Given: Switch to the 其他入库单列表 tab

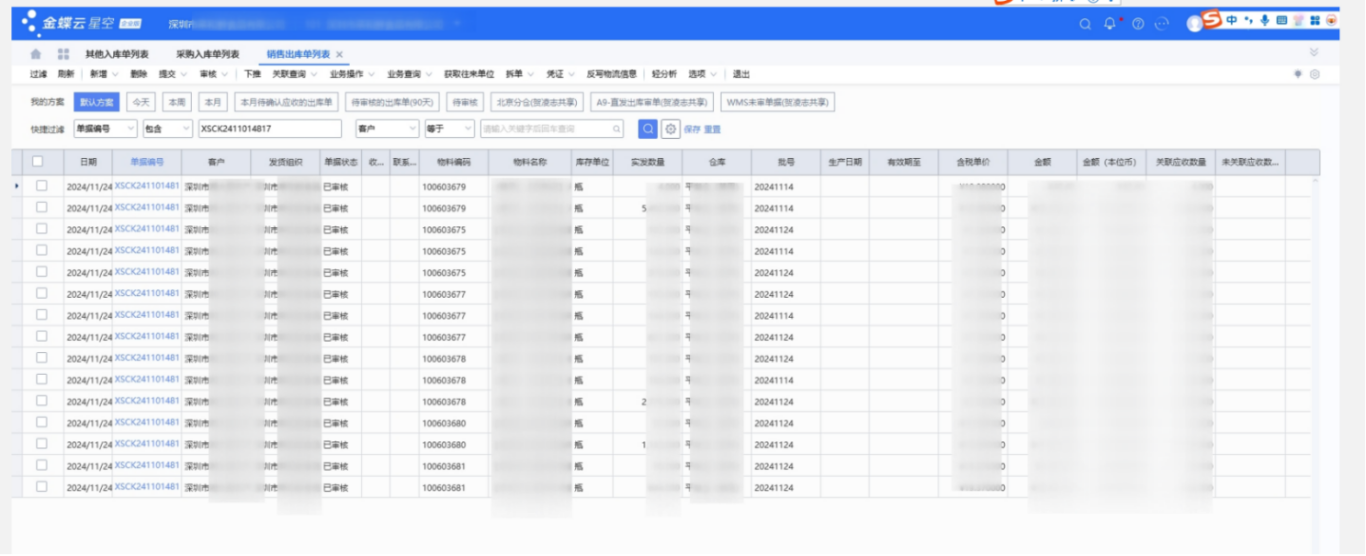Looking at the screenshot, I should click(x=117, y=54).
